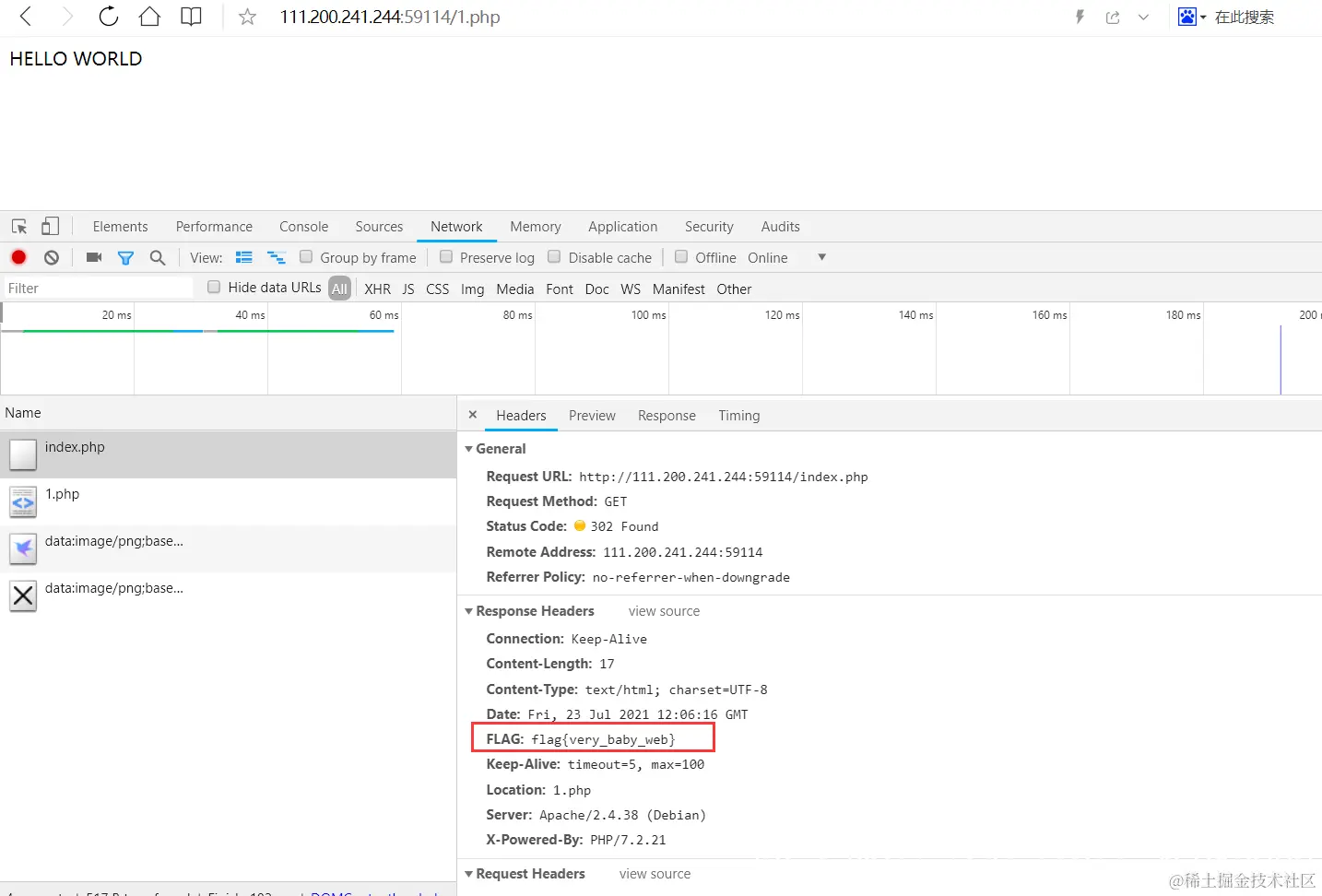The width and height of the screenshot is (1322, 896).
Task: Open the Baidu search engine selector
Action: (1191, 17)
